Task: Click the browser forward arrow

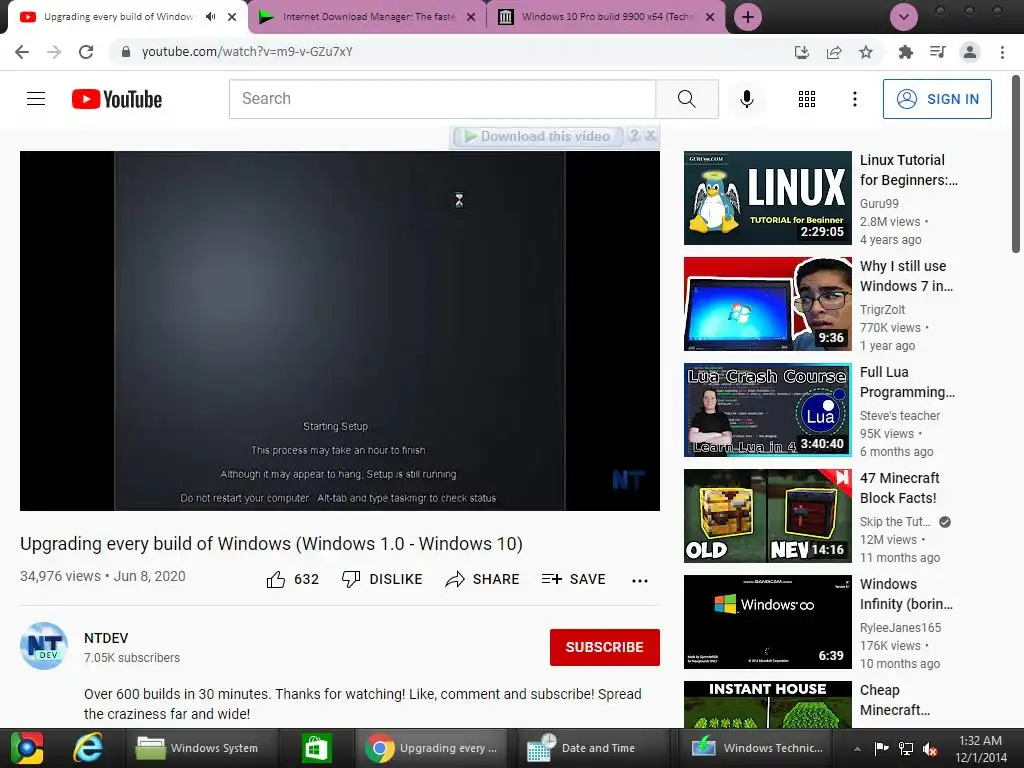Action: click(54, 52)
